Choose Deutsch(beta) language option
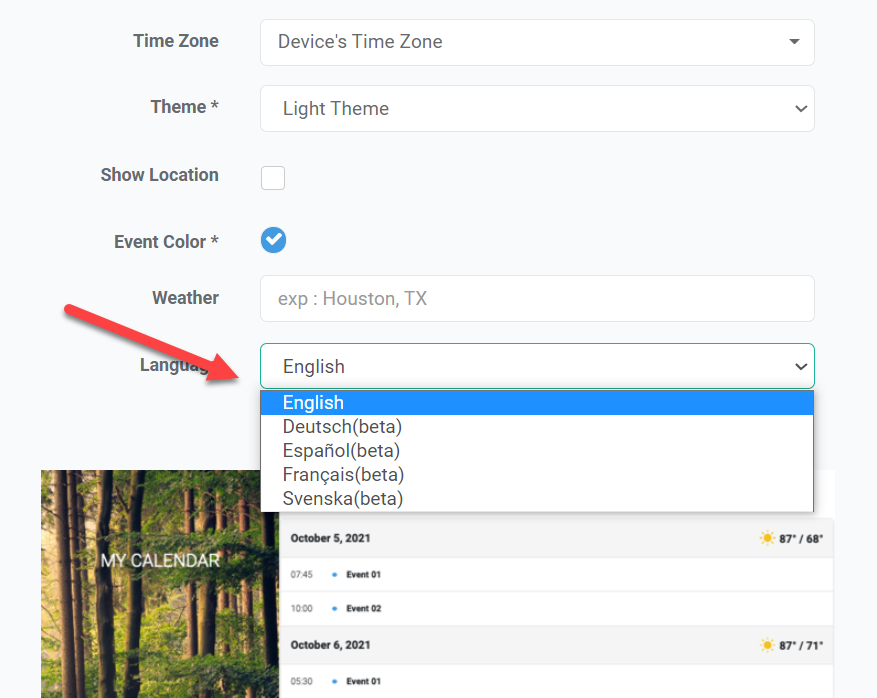The width and height of the screenshot is (877, 698). pyautogui.click(x=342, y=427)
